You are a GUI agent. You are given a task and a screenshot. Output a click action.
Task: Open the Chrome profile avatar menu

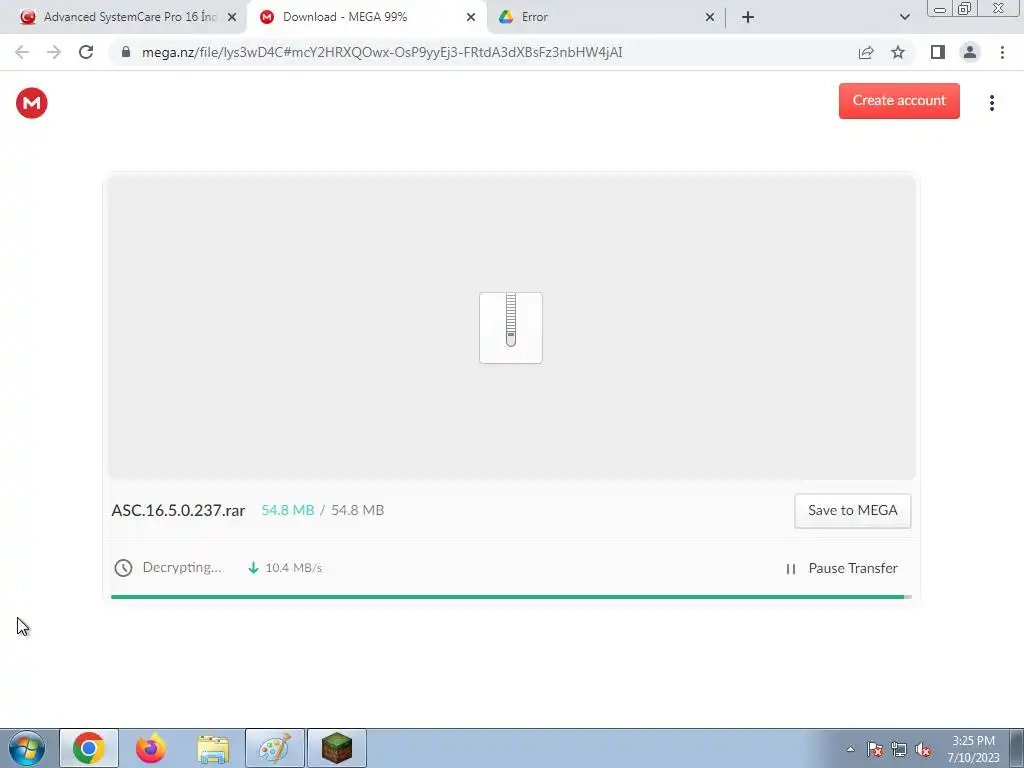[x=970, y=52]
